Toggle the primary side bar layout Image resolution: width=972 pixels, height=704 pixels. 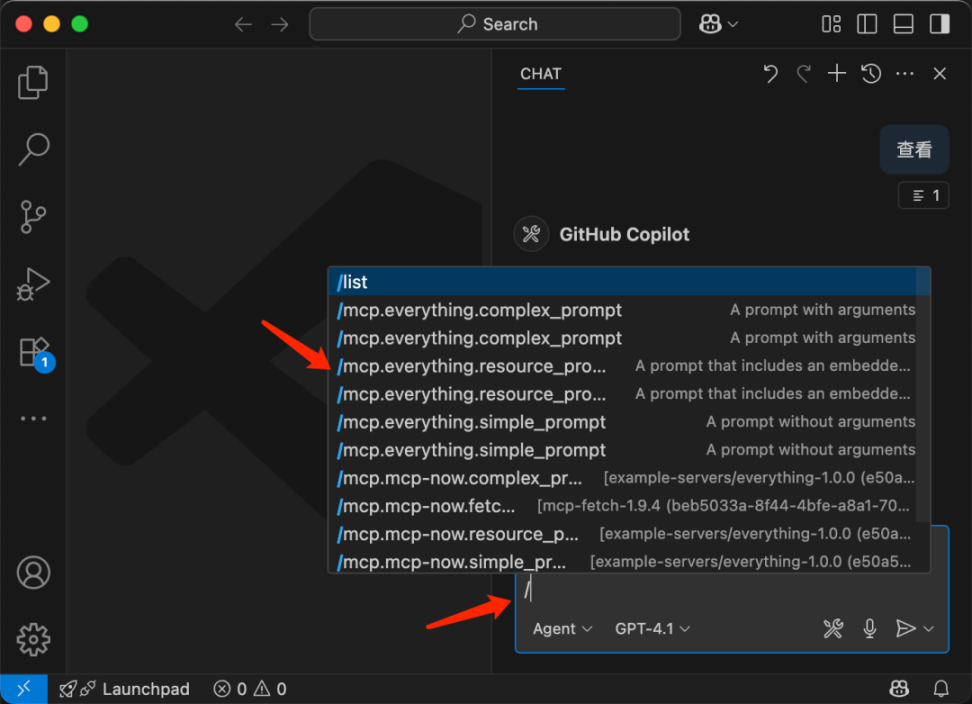[867, 24]
